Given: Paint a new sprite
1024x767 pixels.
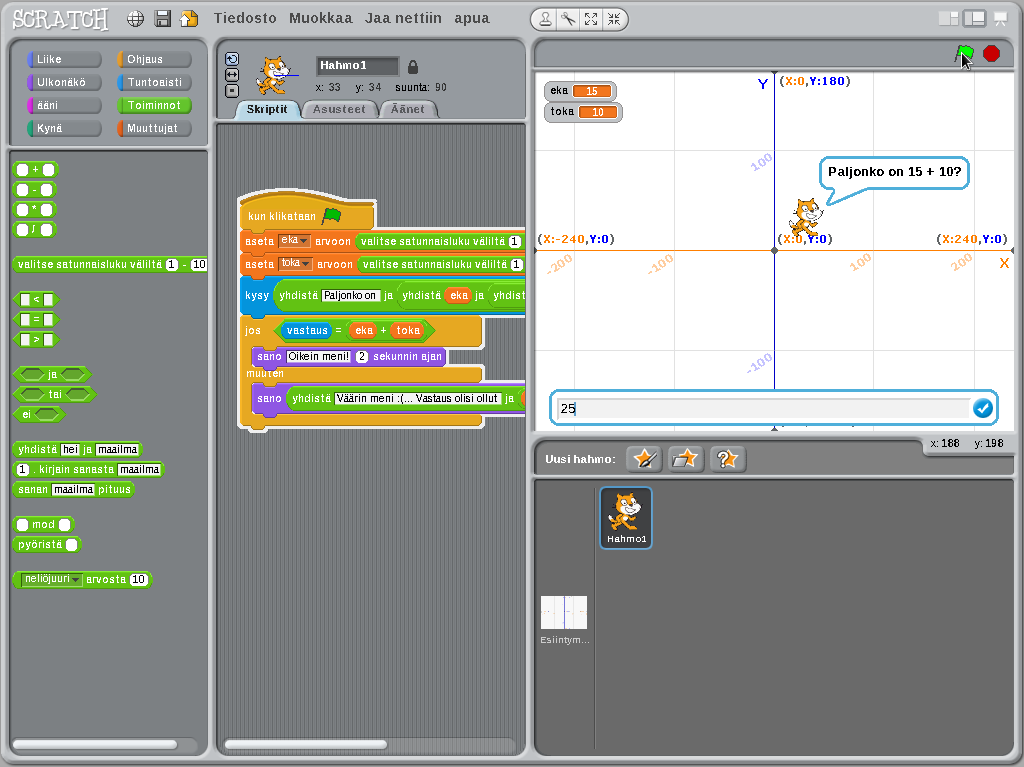Looking at the screenshot, I should click(645, 459).
